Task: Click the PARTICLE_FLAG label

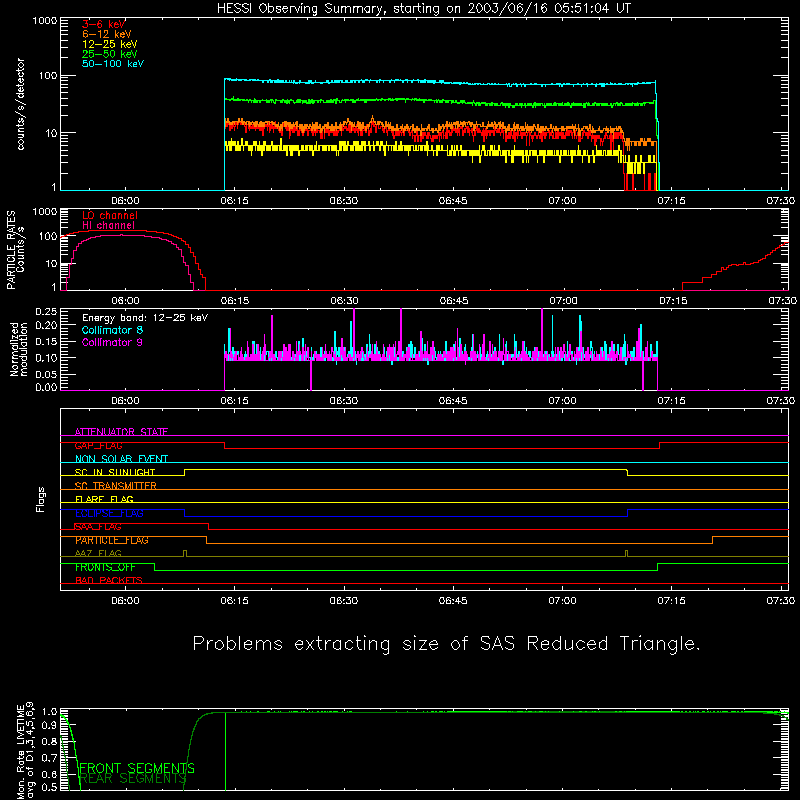Action: pos(112,540)
